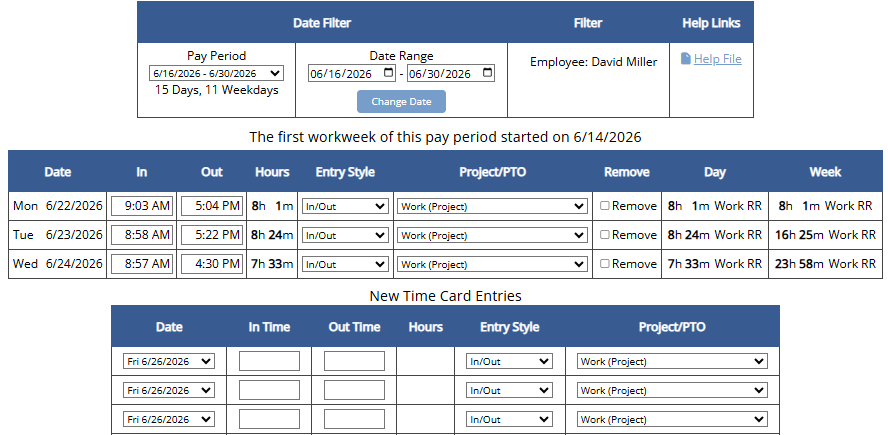Open the Help File document icon
This screenshot has height=435, width=888.
[x=685, y=59]
